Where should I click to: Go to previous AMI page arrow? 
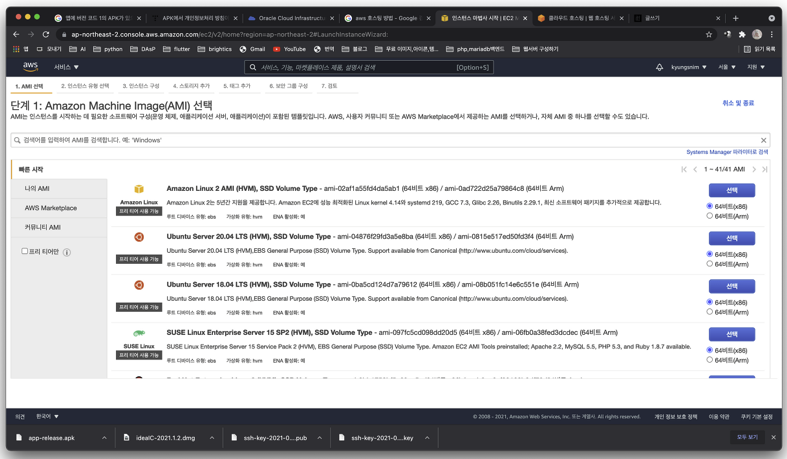click(x=695, y=169)
